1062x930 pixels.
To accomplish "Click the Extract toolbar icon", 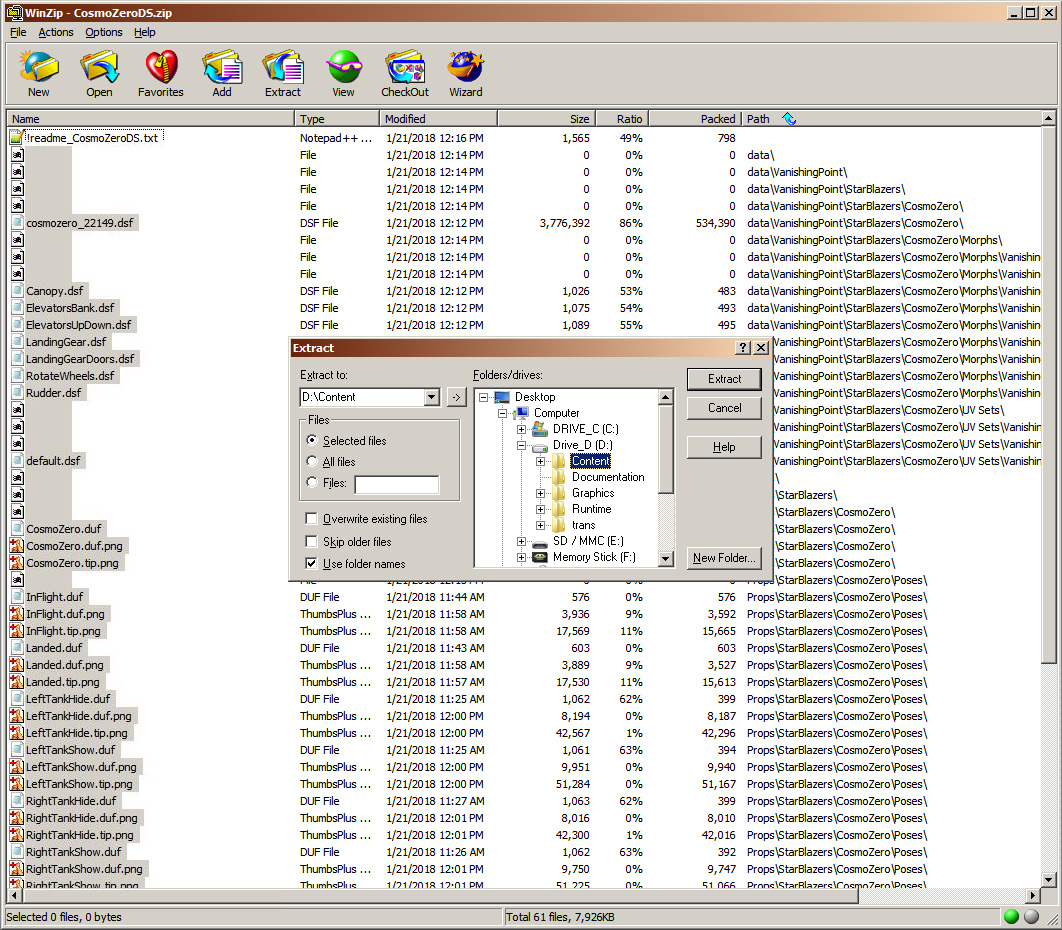I will coord(283,67).
